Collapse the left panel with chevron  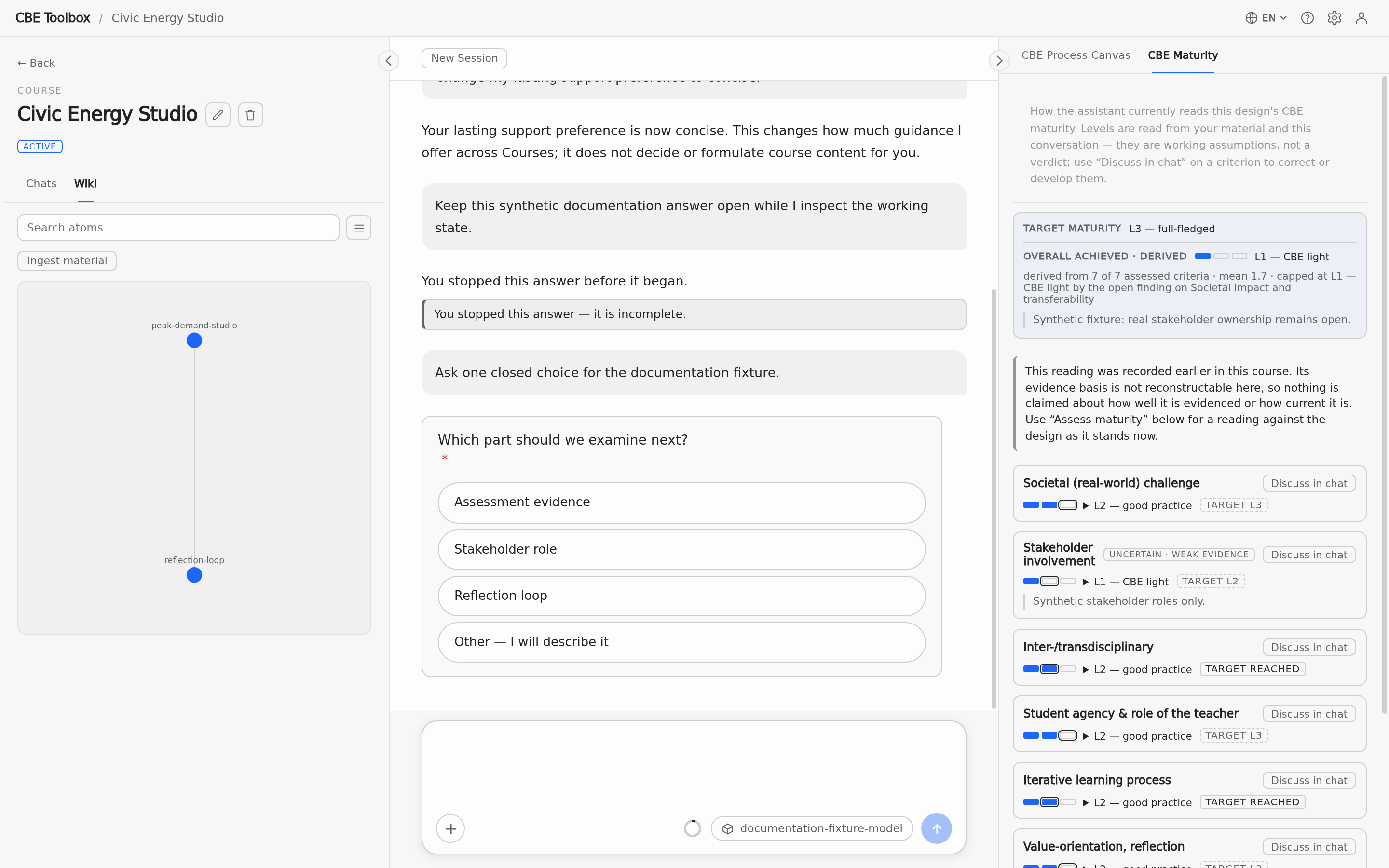tap(389, 60)
